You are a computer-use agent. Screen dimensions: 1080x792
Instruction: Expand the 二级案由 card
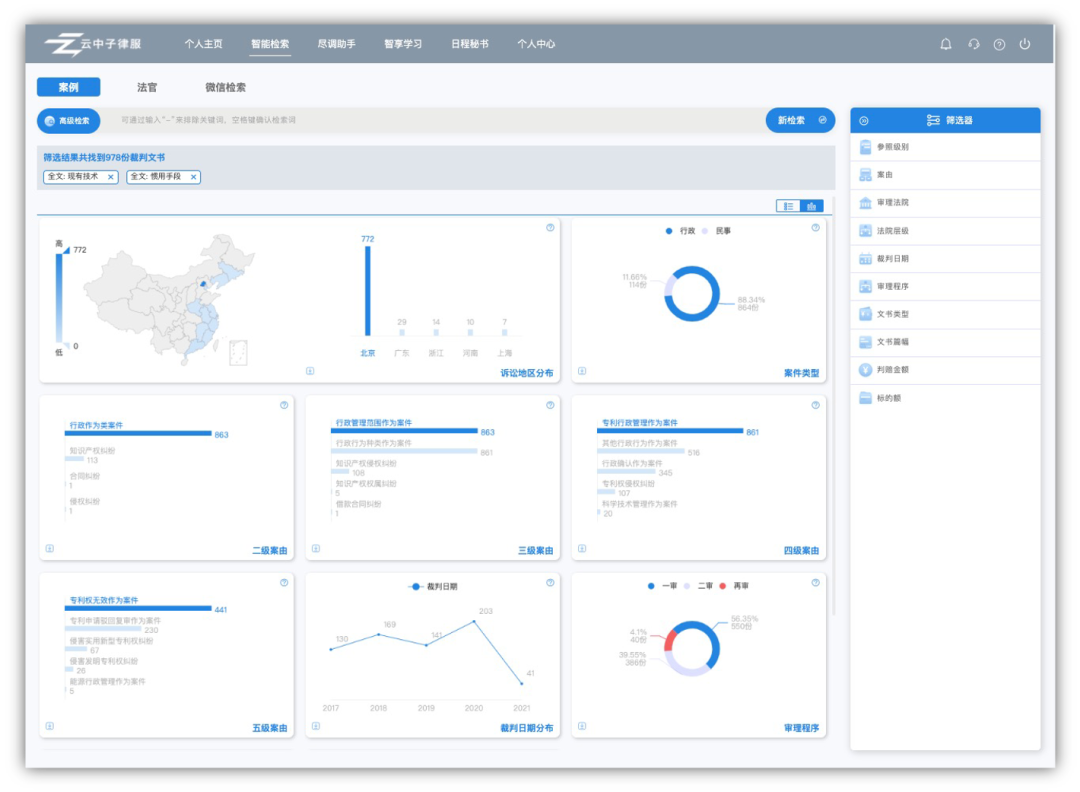50,549
